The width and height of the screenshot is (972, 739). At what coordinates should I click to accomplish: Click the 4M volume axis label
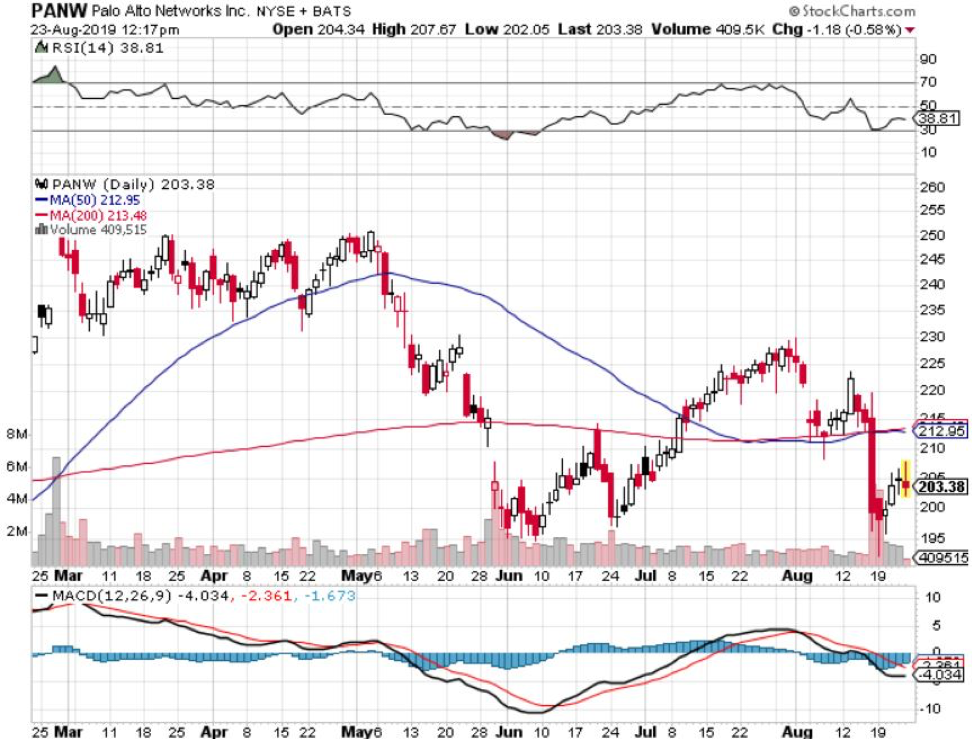click(17, 498)
